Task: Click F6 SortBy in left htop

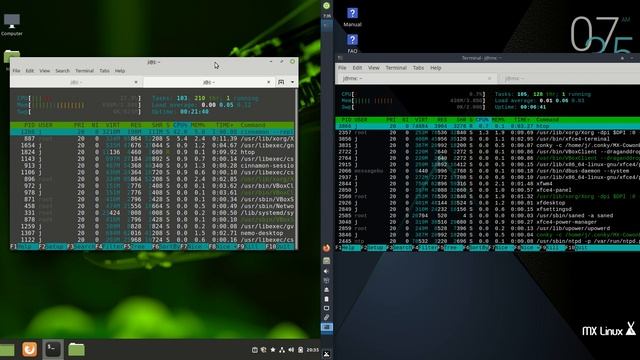Action: [x=166, y=247]
